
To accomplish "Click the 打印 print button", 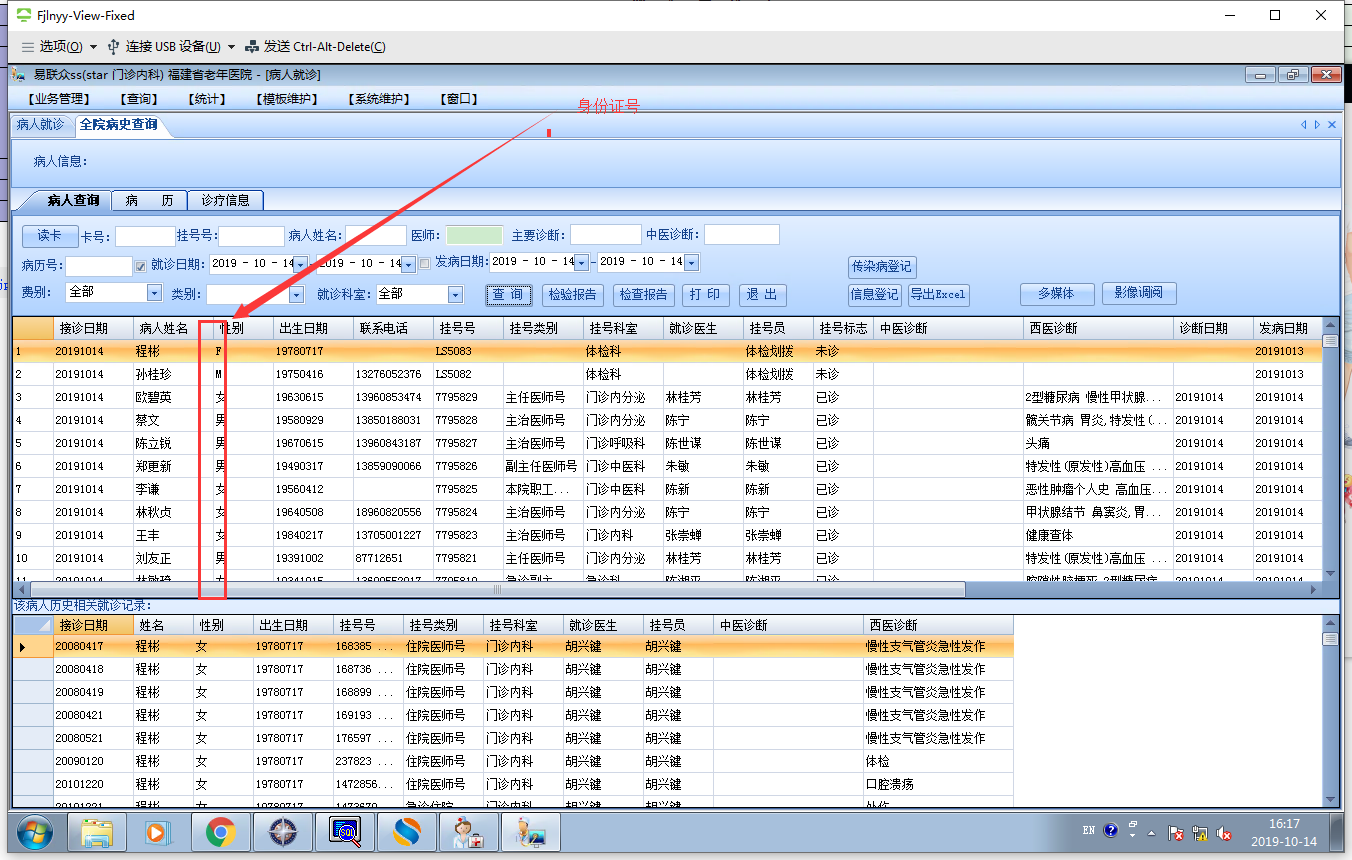I will coord(706,295).
